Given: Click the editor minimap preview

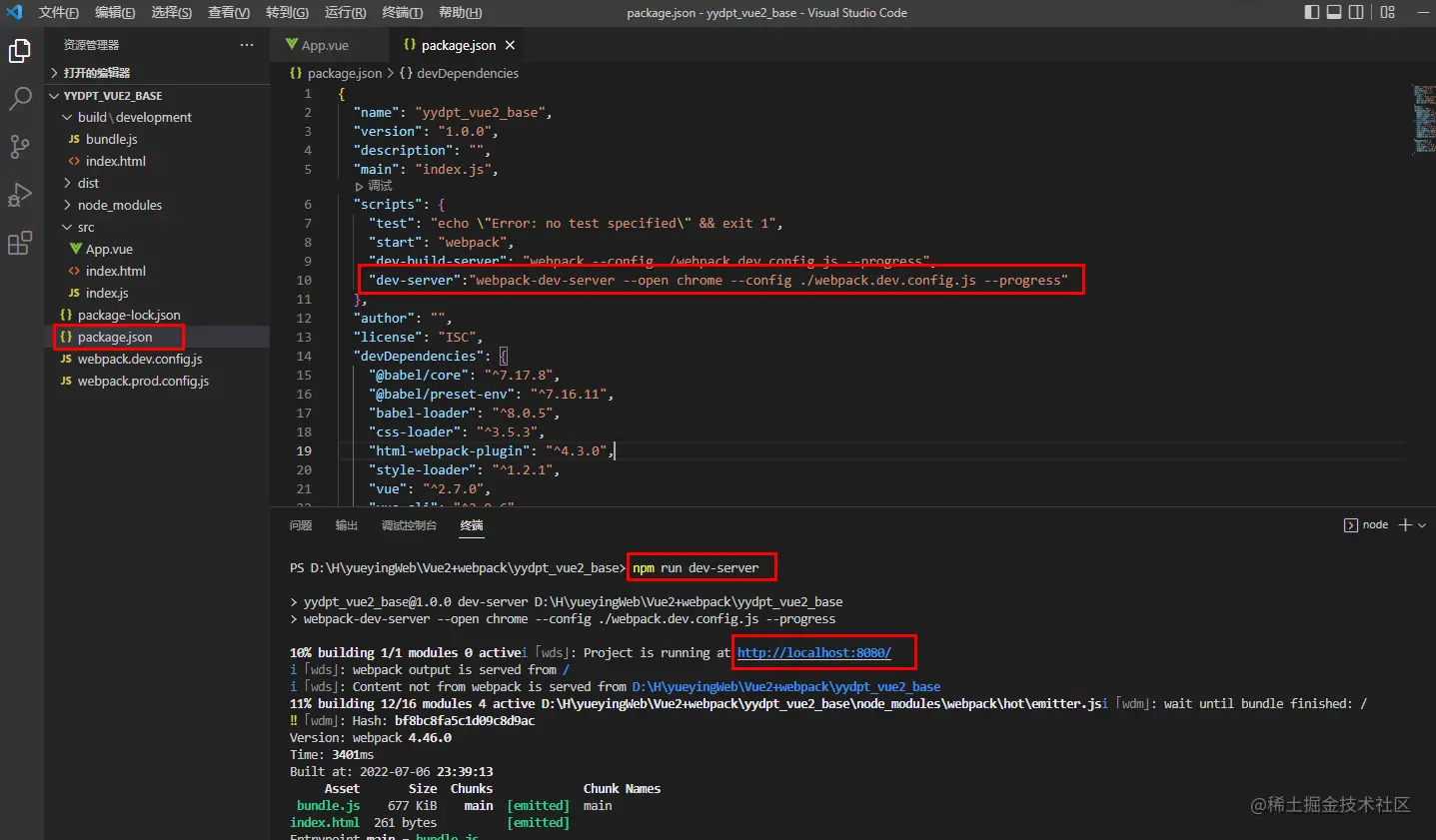Looking at the screenshot, I should tap(1424, 119).
